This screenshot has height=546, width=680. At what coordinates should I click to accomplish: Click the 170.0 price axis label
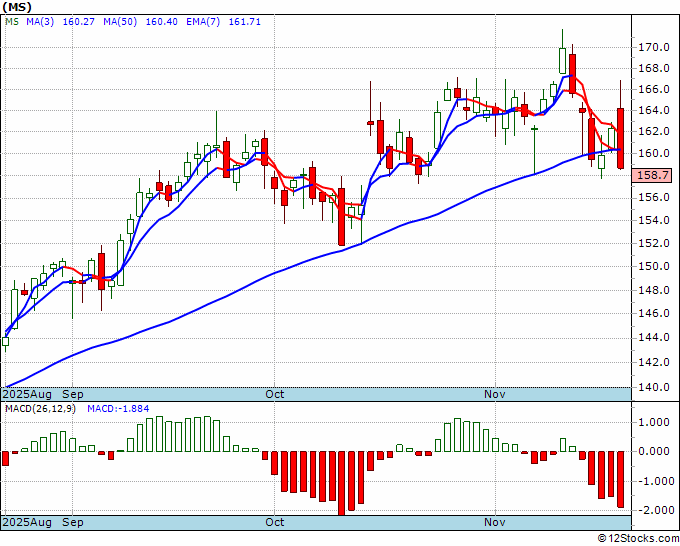[x=654, y=47]
